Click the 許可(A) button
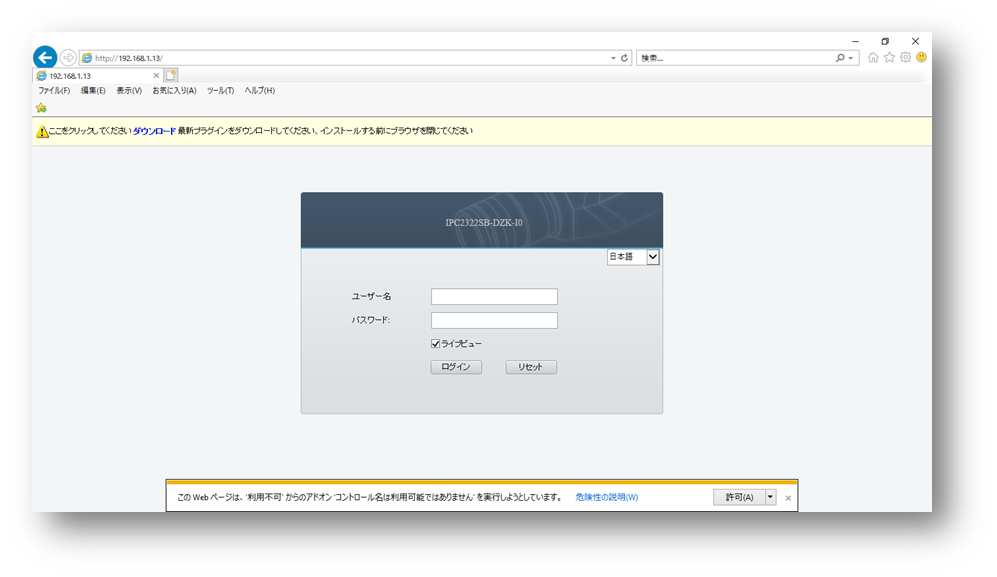 tap(739, 497)
